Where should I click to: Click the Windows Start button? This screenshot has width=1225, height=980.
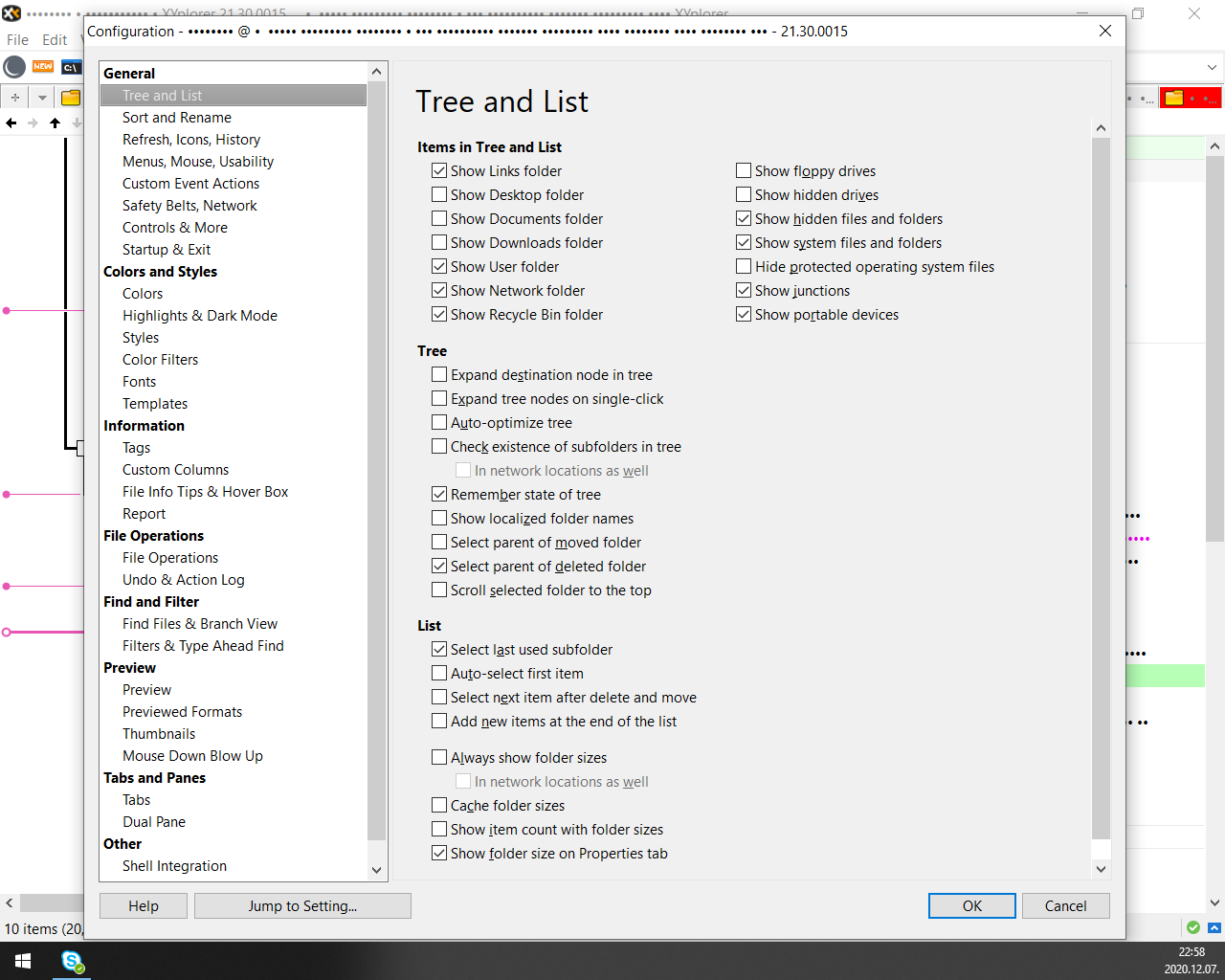click(23, 961)
